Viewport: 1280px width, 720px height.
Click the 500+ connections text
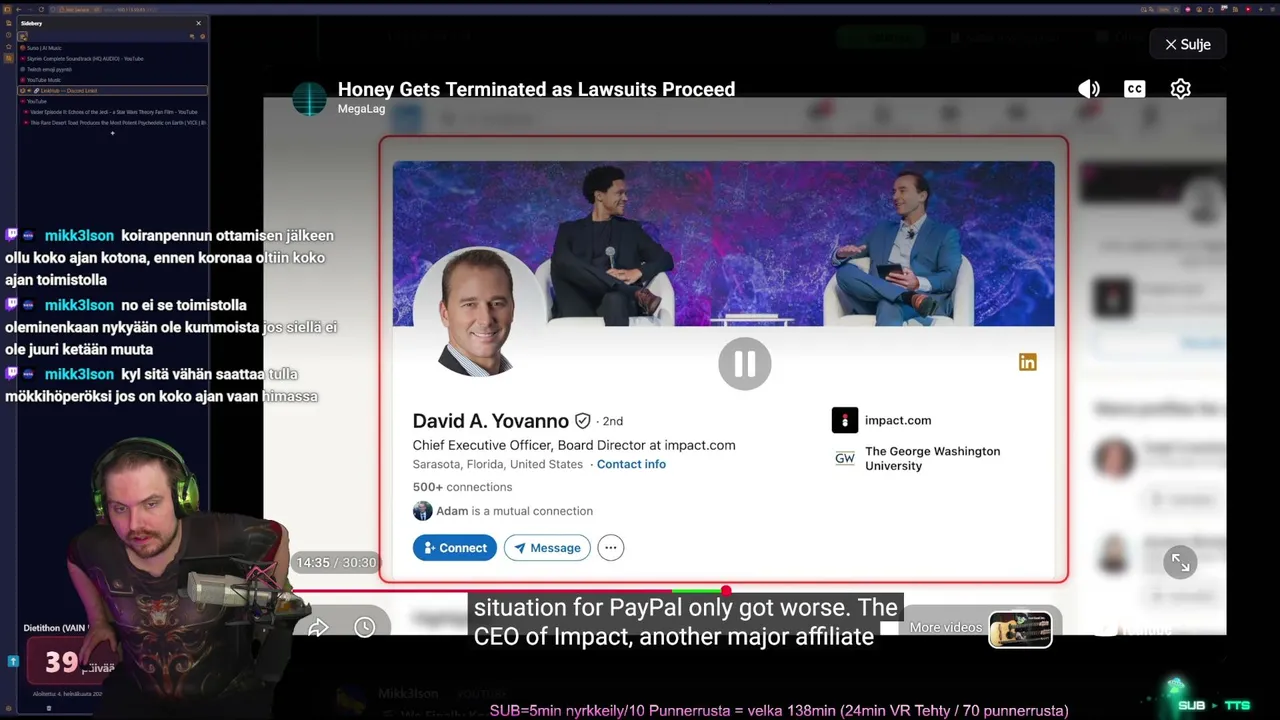tap(462, 487)
